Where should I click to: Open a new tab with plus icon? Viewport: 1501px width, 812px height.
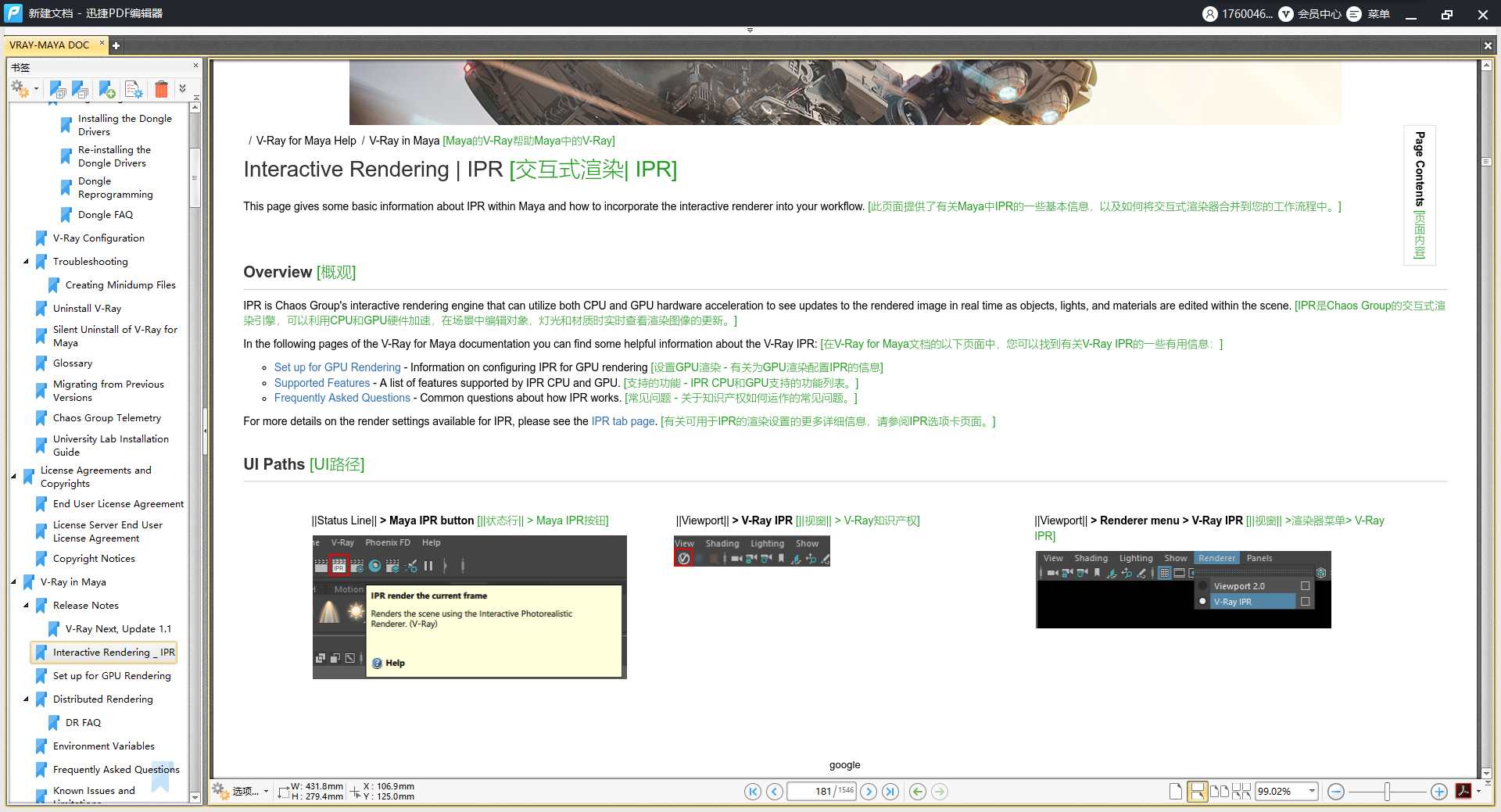pos(116,45)
